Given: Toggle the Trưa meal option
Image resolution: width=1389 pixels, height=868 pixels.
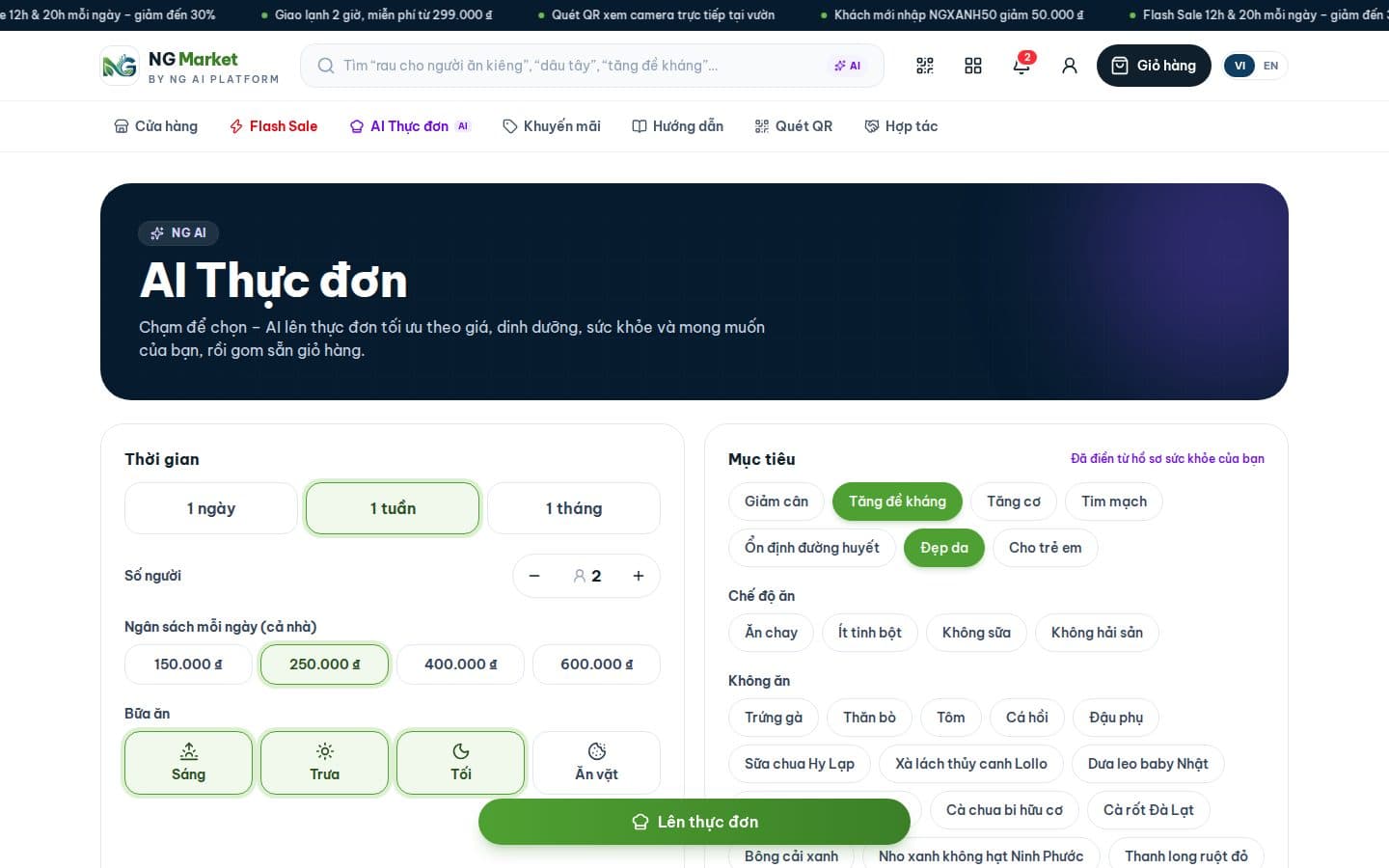Looking at the screenshot, I should (x=324, y=763).
